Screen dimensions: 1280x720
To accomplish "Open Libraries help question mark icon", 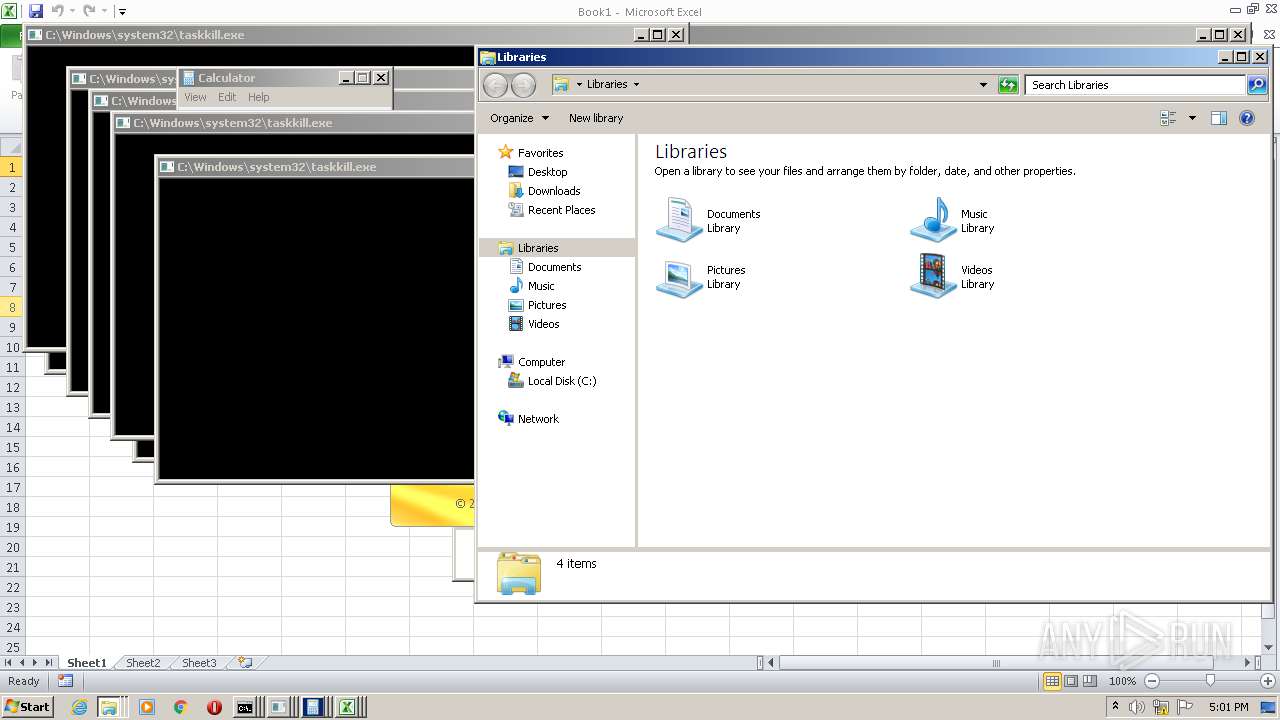I will tap(1247, 118).
